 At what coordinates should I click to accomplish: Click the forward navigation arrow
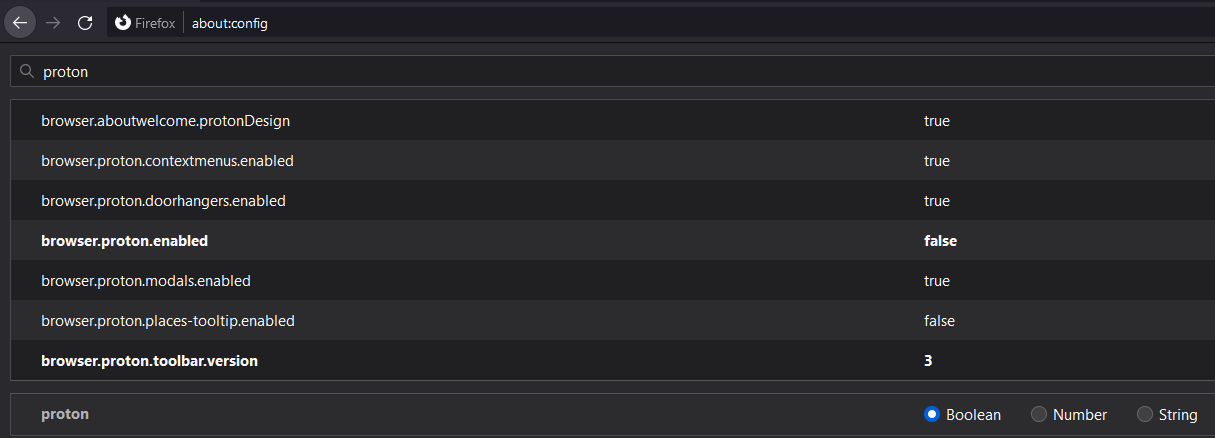[x=53, y=22]
